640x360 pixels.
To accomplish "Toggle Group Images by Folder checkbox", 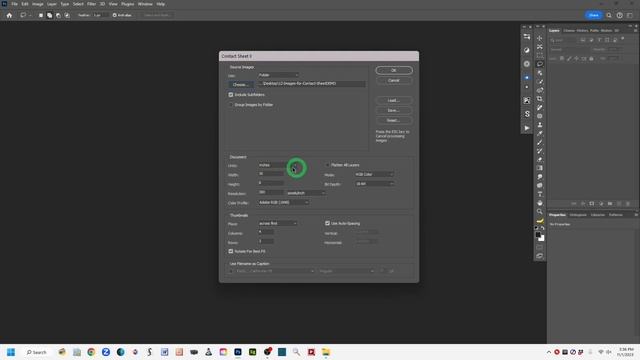I will [x=231, y=105].
